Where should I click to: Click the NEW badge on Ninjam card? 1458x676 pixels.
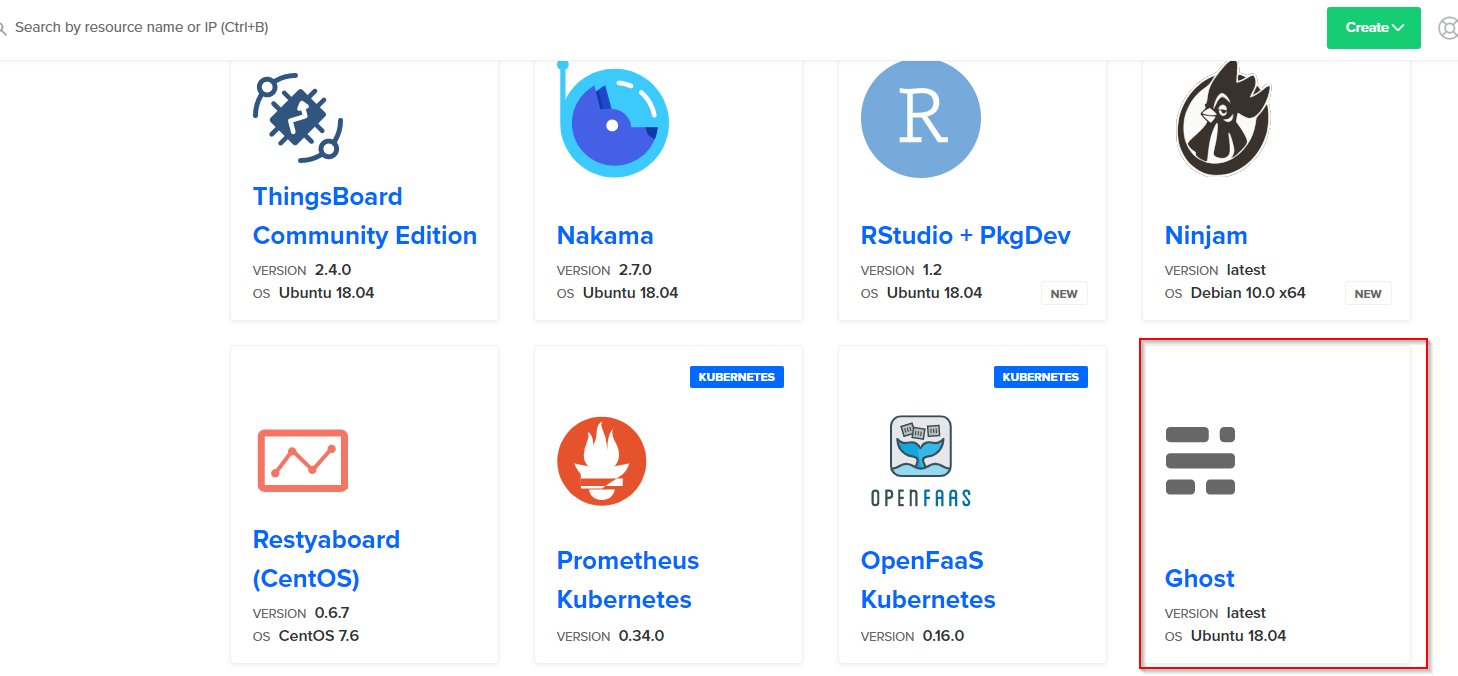1368,294
